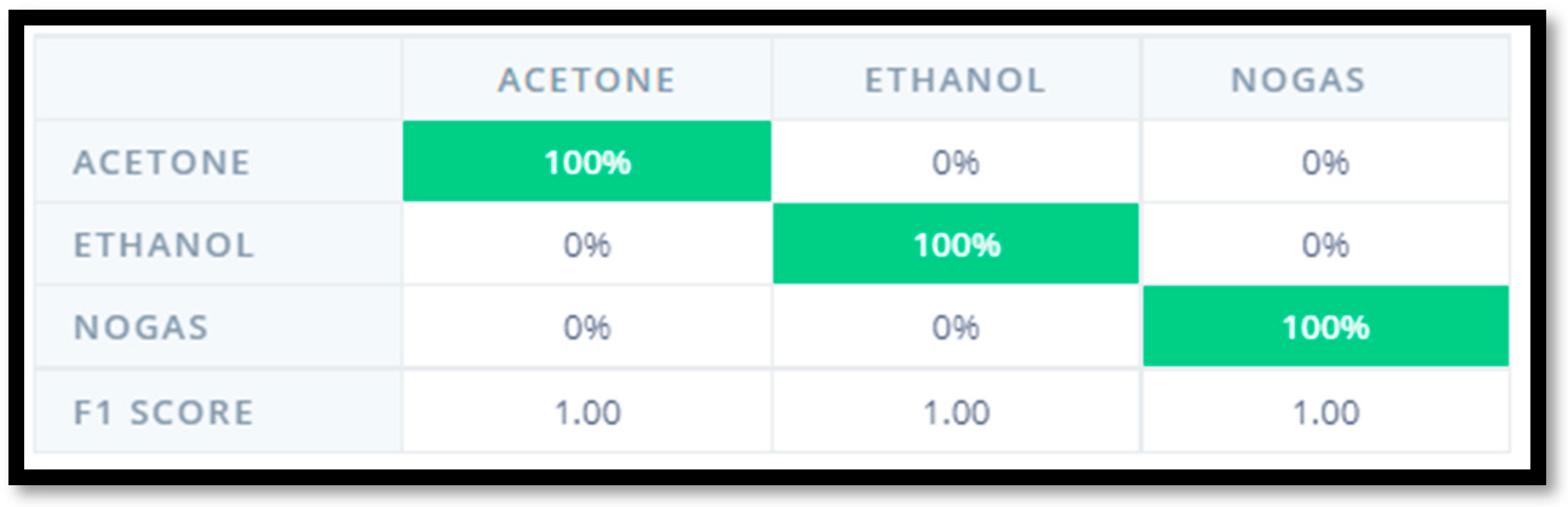Click NOGAS row, ACETONE column 0% cell
The image size is (1568, 507).
click(x=587, y=327)
